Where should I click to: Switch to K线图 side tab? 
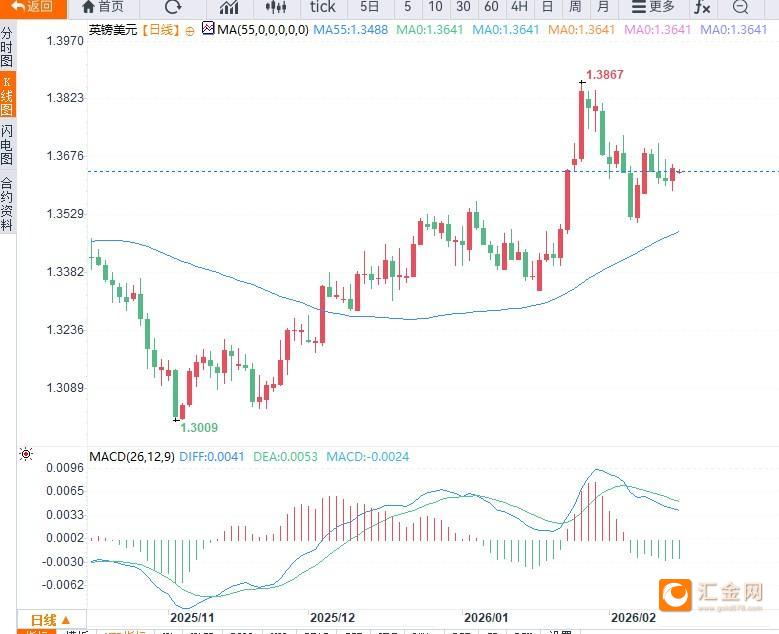click(x=7, y=95)
